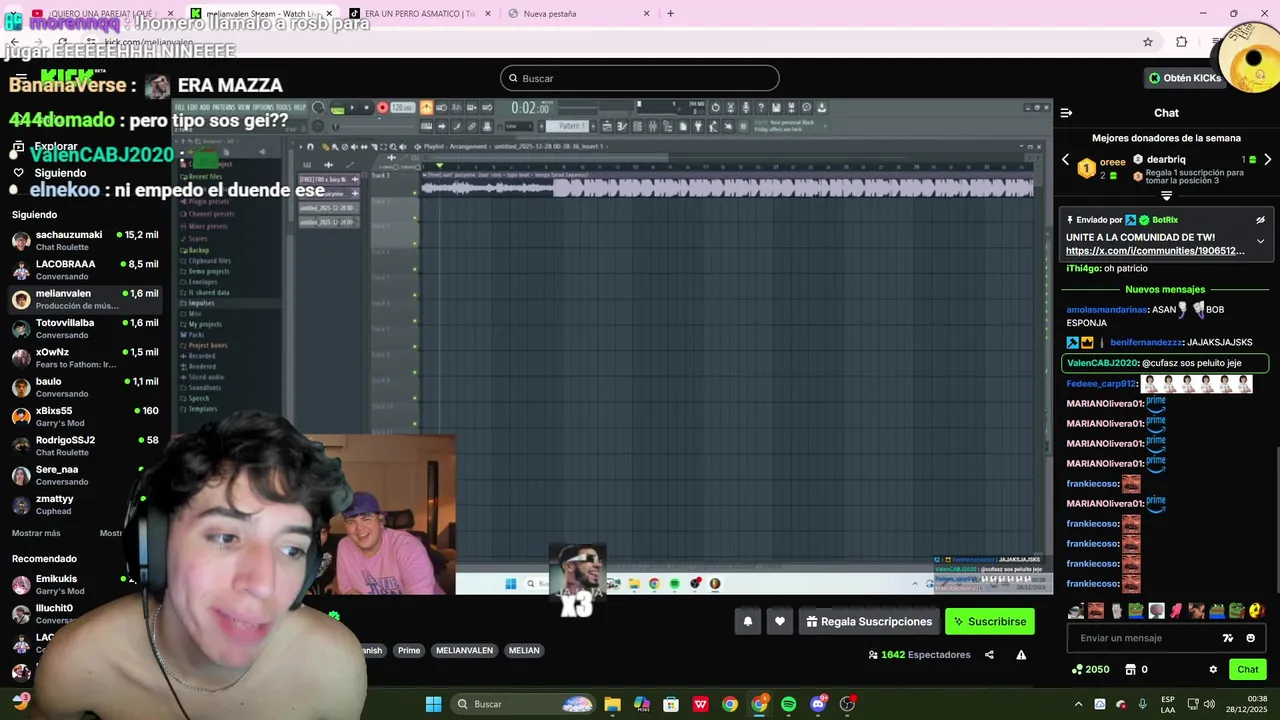
Task: Expand the weekly top donors leaderboard
Action: tap(1166, 196)
